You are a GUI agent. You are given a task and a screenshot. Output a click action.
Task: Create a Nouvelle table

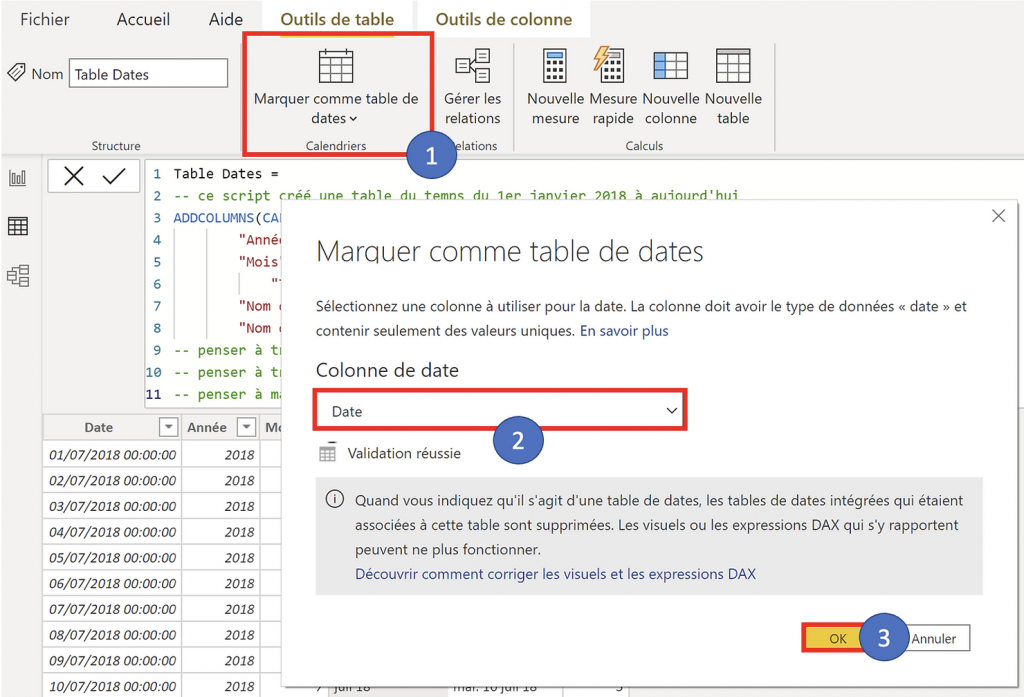click(733, 87)
